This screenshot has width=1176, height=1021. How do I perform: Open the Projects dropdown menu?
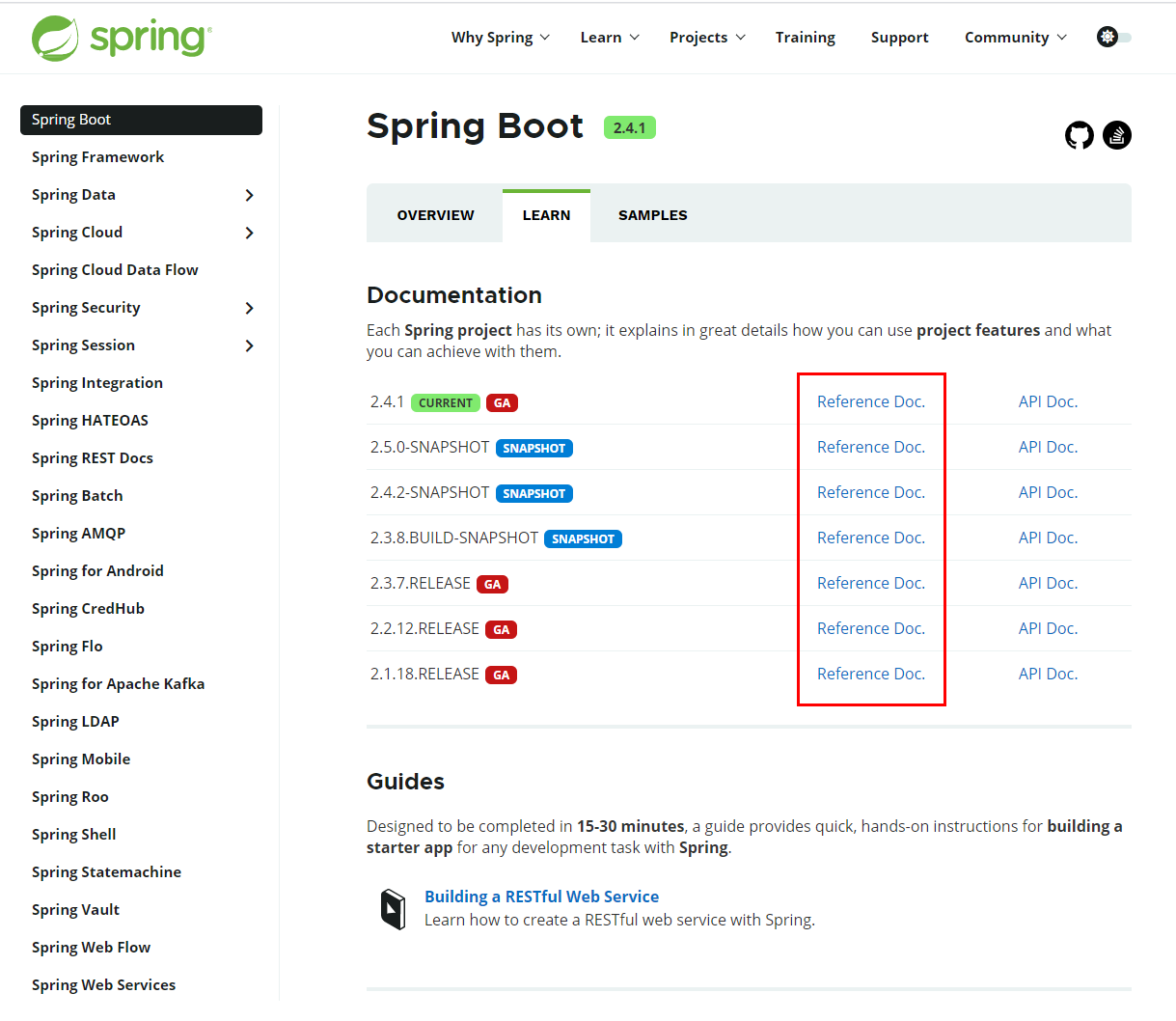pyautogui.click(x=707, y=38)
